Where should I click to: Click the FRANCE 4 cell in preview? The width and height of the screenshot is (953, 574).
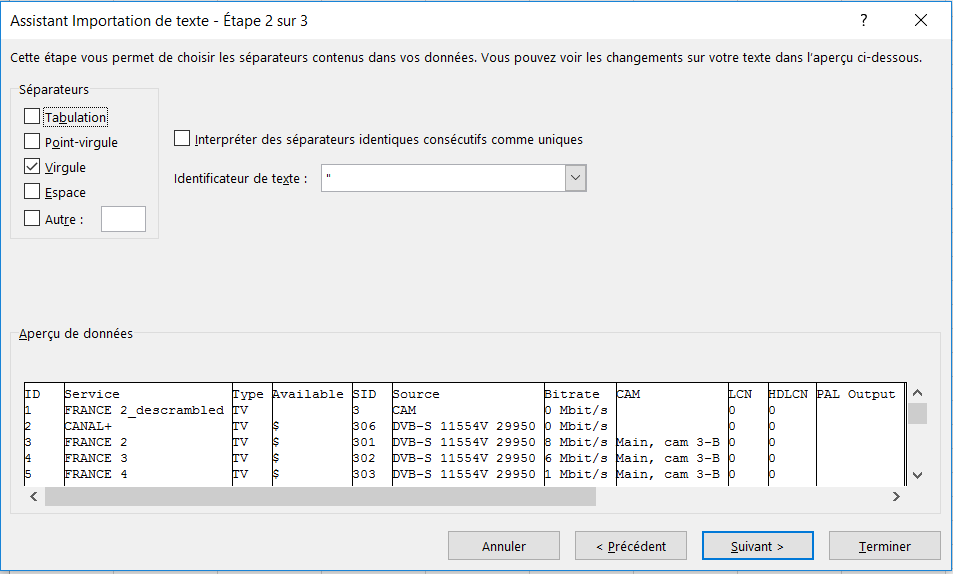pyautogui.click(x=96, y=474)
